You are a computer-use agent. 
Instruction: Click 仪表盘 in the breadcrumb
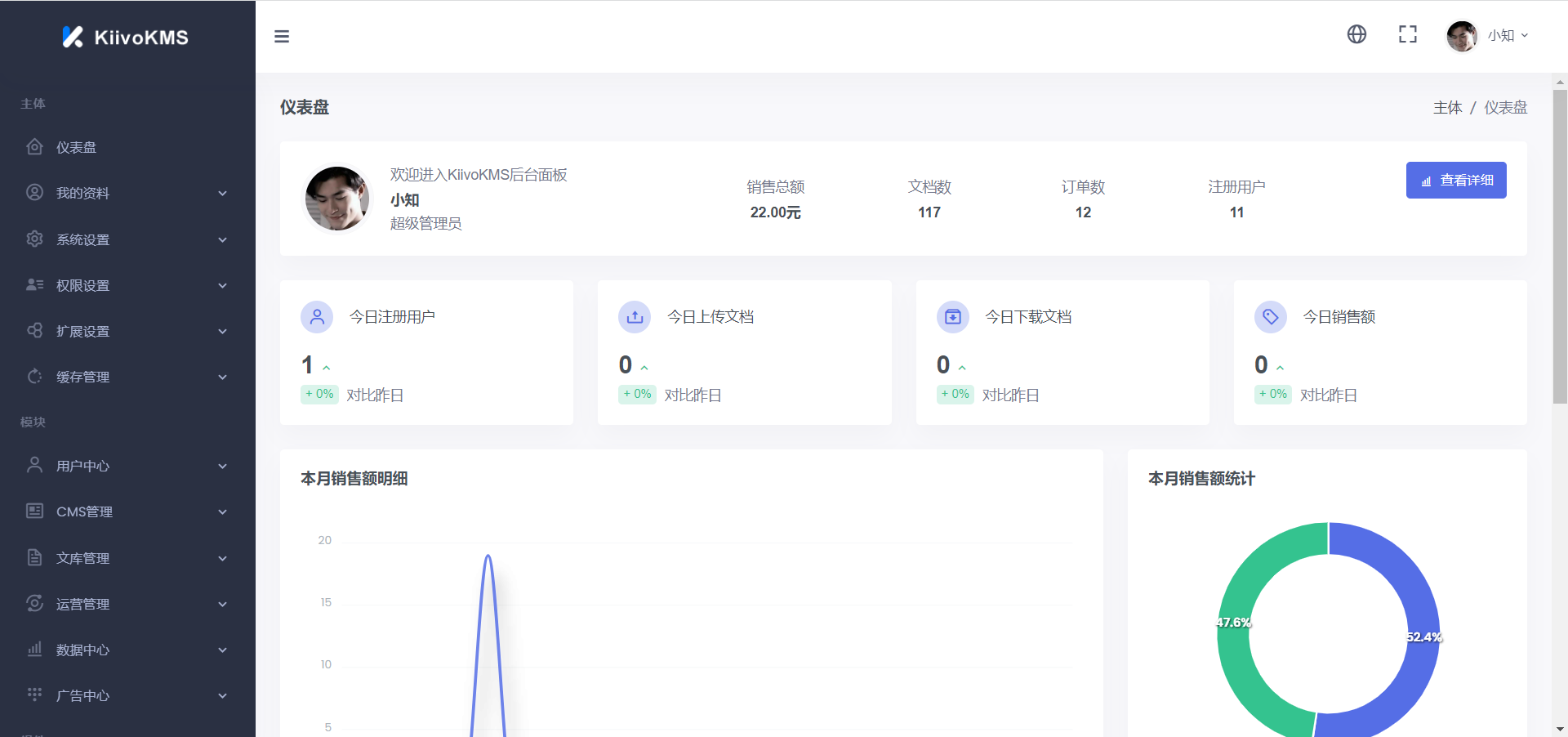point(1505,108)
